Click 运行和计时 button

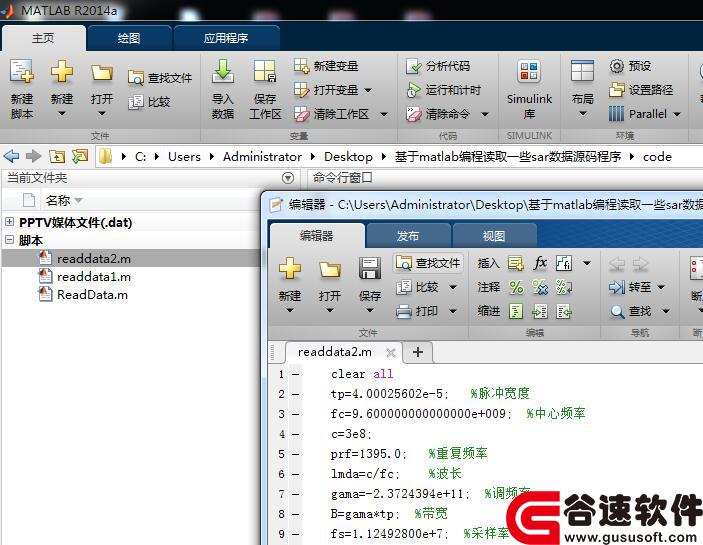pyautogui.click(x=443, y=90)
